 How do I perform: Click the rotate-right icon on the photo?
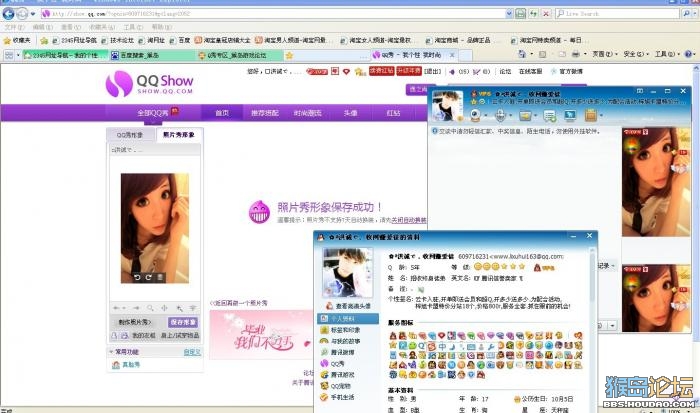[x=149, y=277]
